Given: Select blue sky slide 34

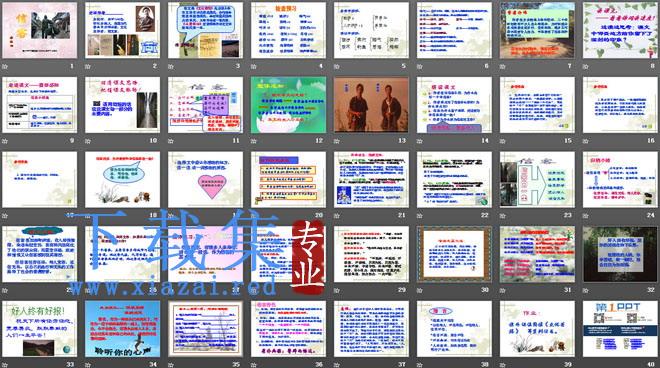Looking at the screenshot, I should 122,329.
